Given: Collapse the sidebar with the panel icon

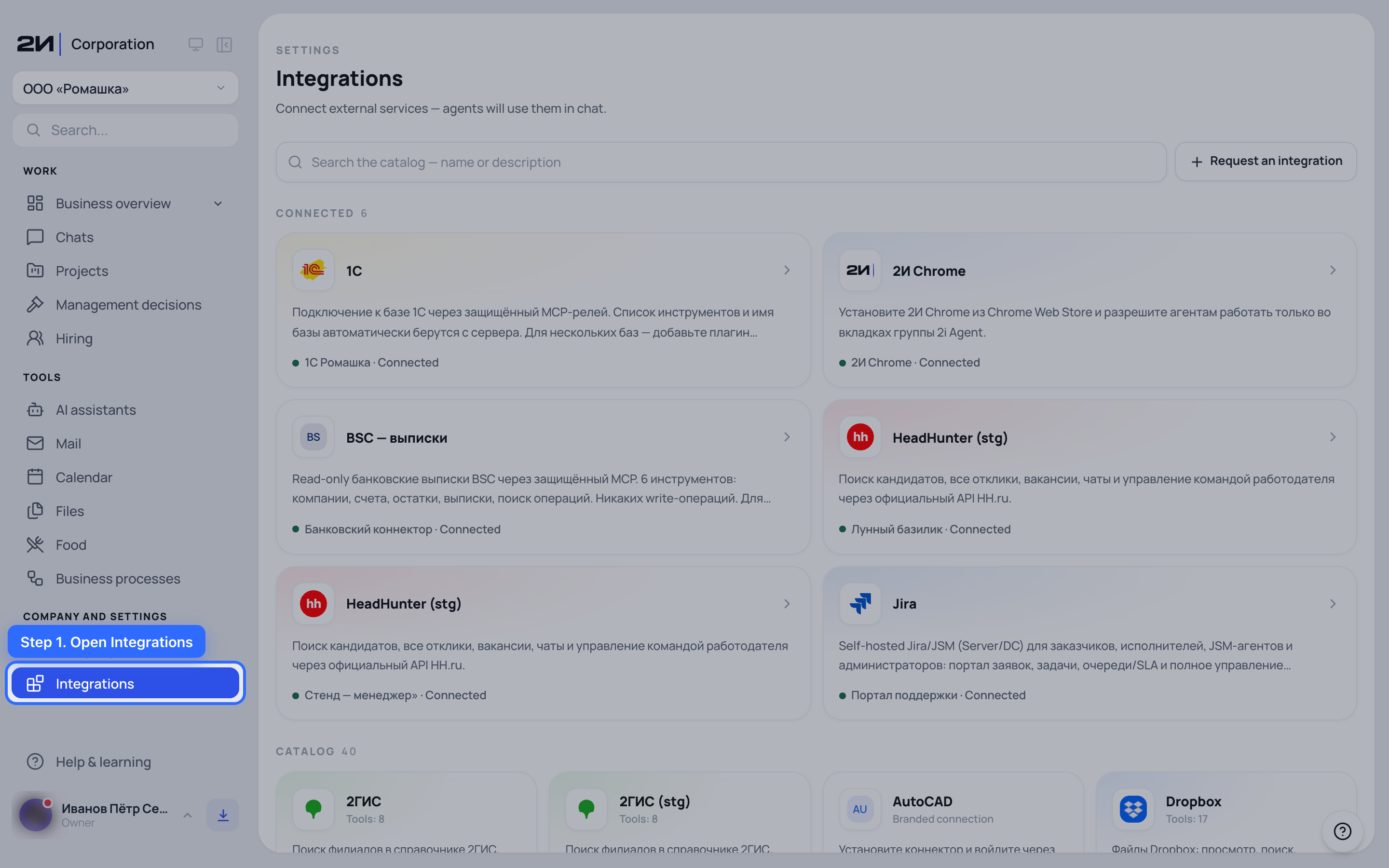Looking at the screenshot, I should 224,45.
